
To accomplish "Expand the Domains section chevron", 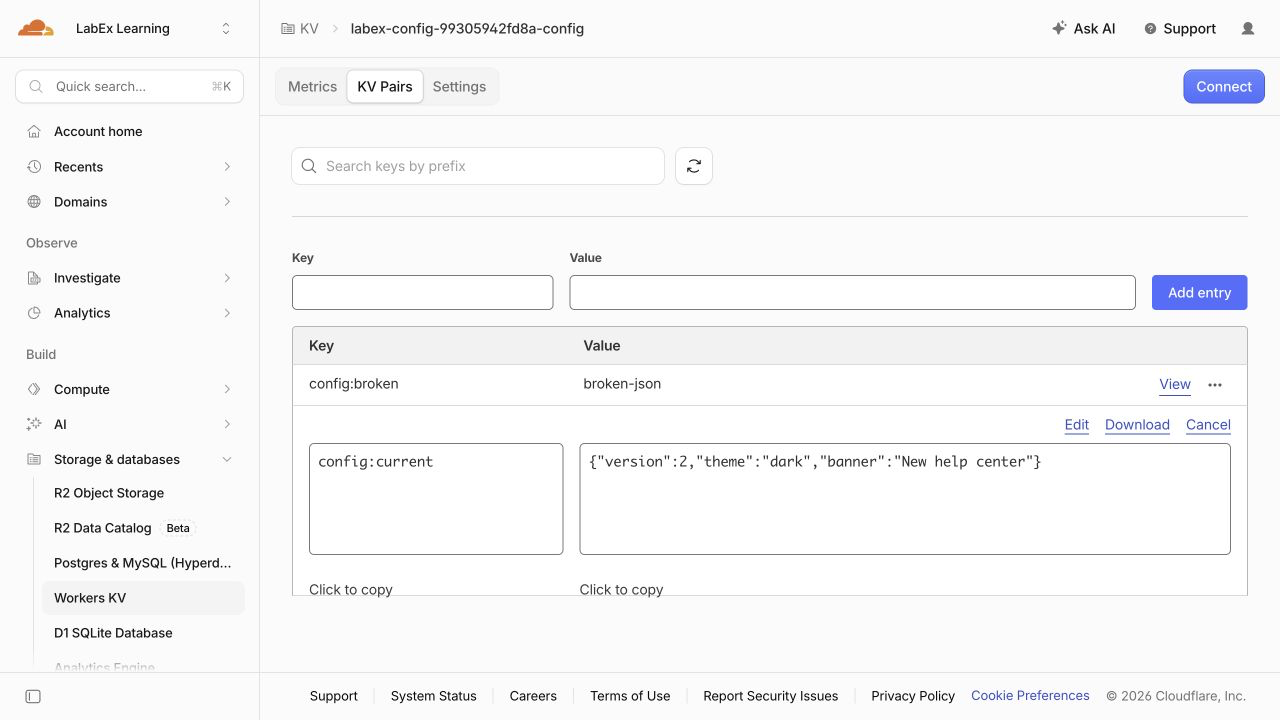I will [227, 202].
